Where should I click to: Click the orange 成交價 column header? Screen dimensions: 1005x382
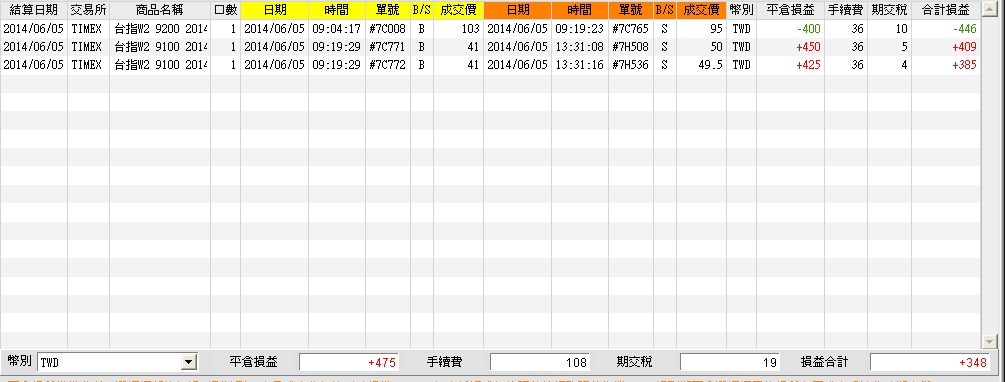pos(701,10)
